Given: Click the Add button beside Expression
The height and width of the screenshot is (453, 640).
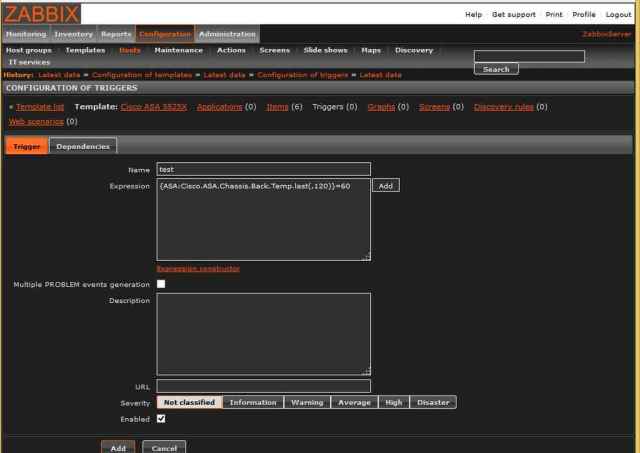Looking at the screenshot, I should 386,186.
